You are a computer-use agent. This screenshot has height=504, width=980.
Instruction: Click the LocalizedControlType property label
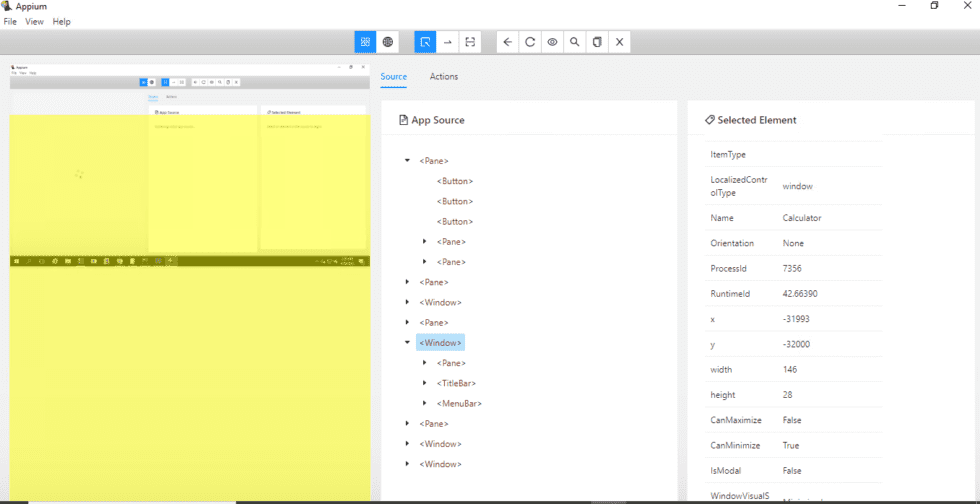pyautogui.click(x=738, y=186)
